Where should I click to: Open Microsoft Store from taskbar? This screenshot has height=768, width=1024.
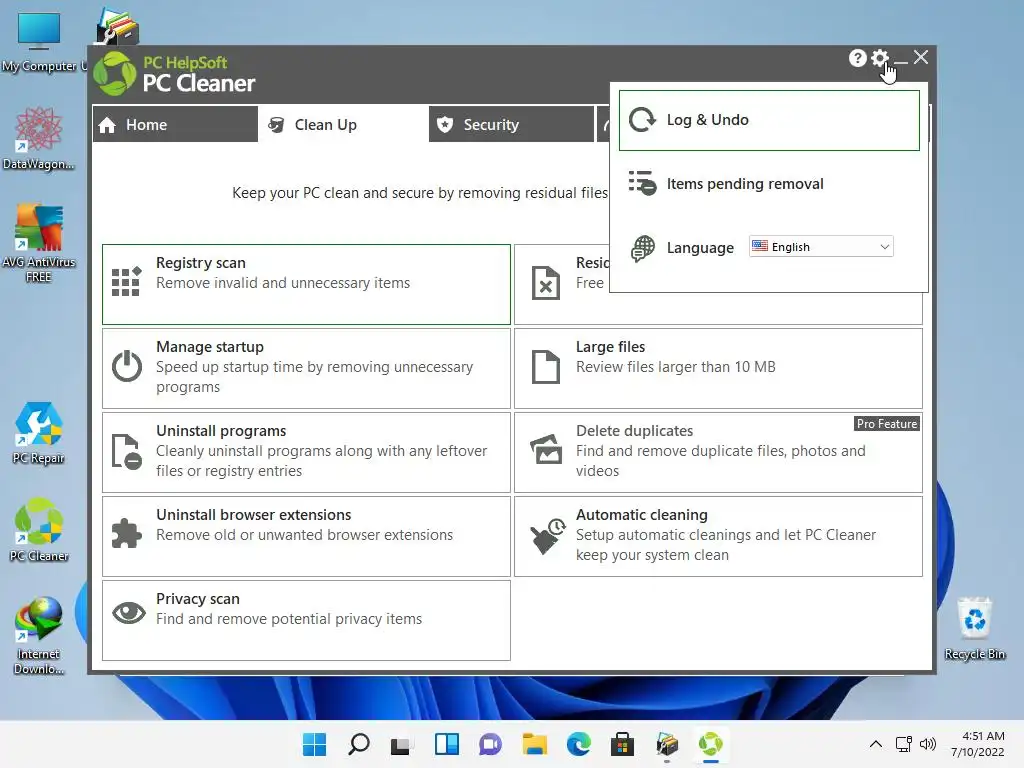click(x=622, y=744)
